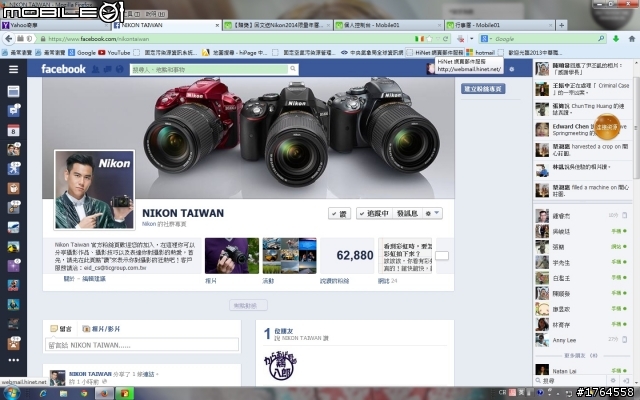Open the 相片 photos thumbnail

(x=232, y=256)
